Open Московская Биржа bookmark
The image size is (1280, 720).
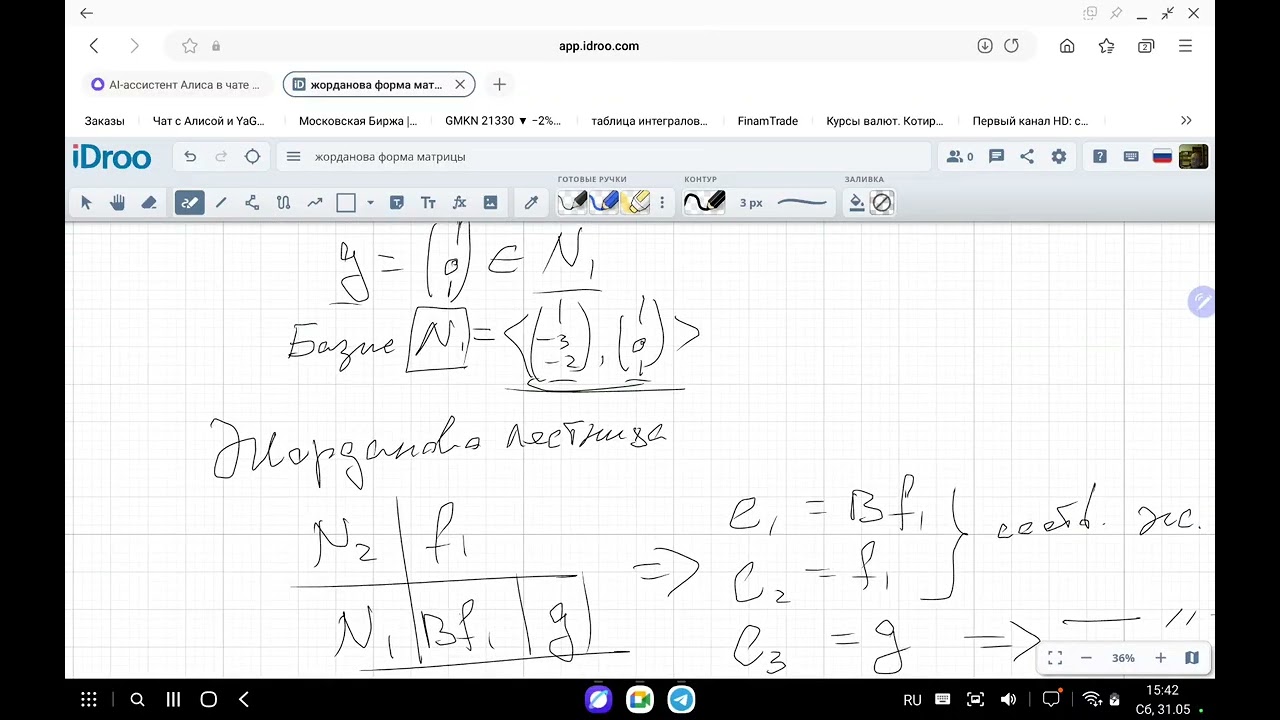[x=358, y=121]
